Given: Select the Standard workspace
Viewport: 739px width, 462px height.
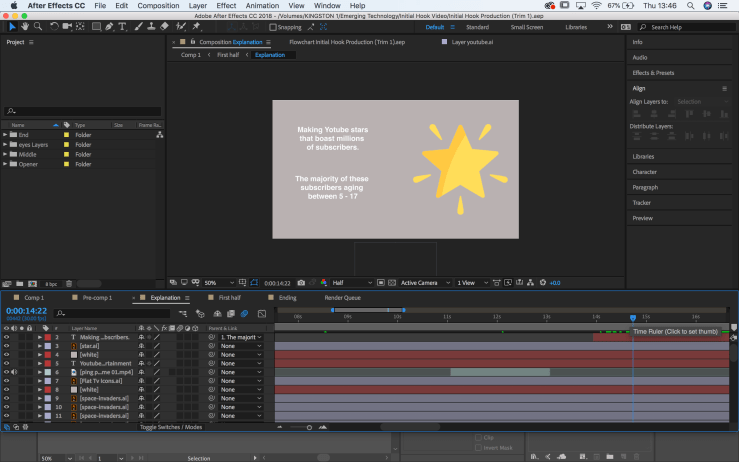Looking at the screenshot, I should 477,27.
